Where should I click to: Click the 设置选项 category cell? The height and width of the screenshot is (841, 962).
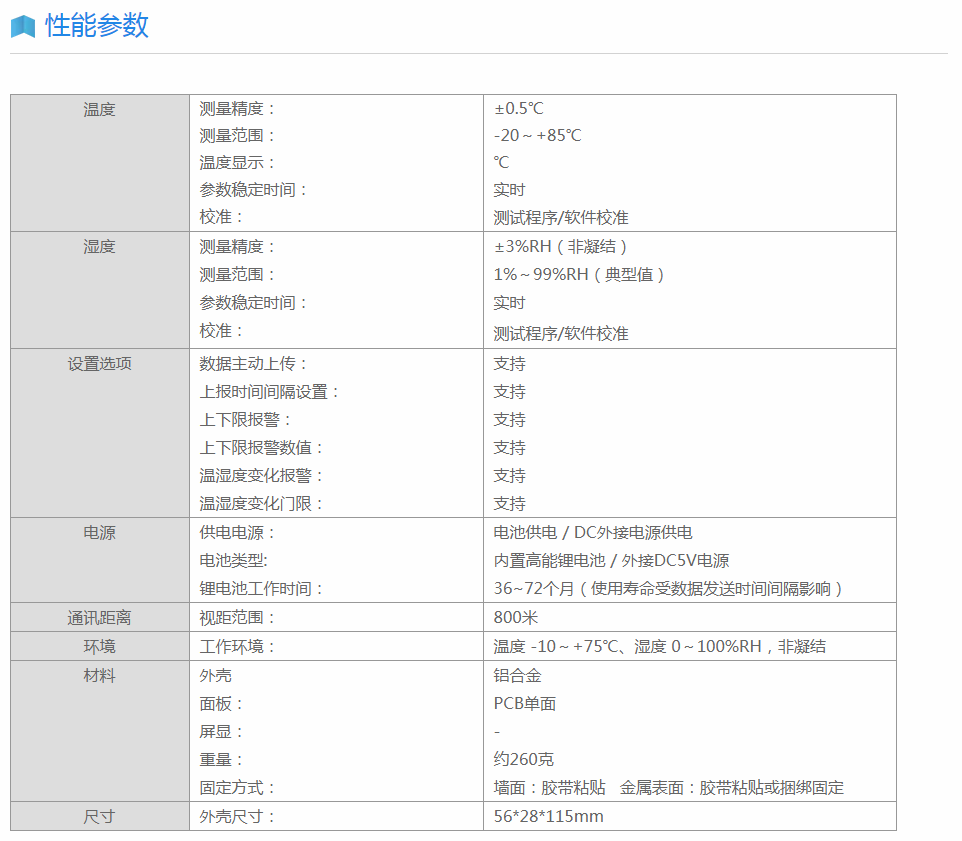tap(99, 363)
